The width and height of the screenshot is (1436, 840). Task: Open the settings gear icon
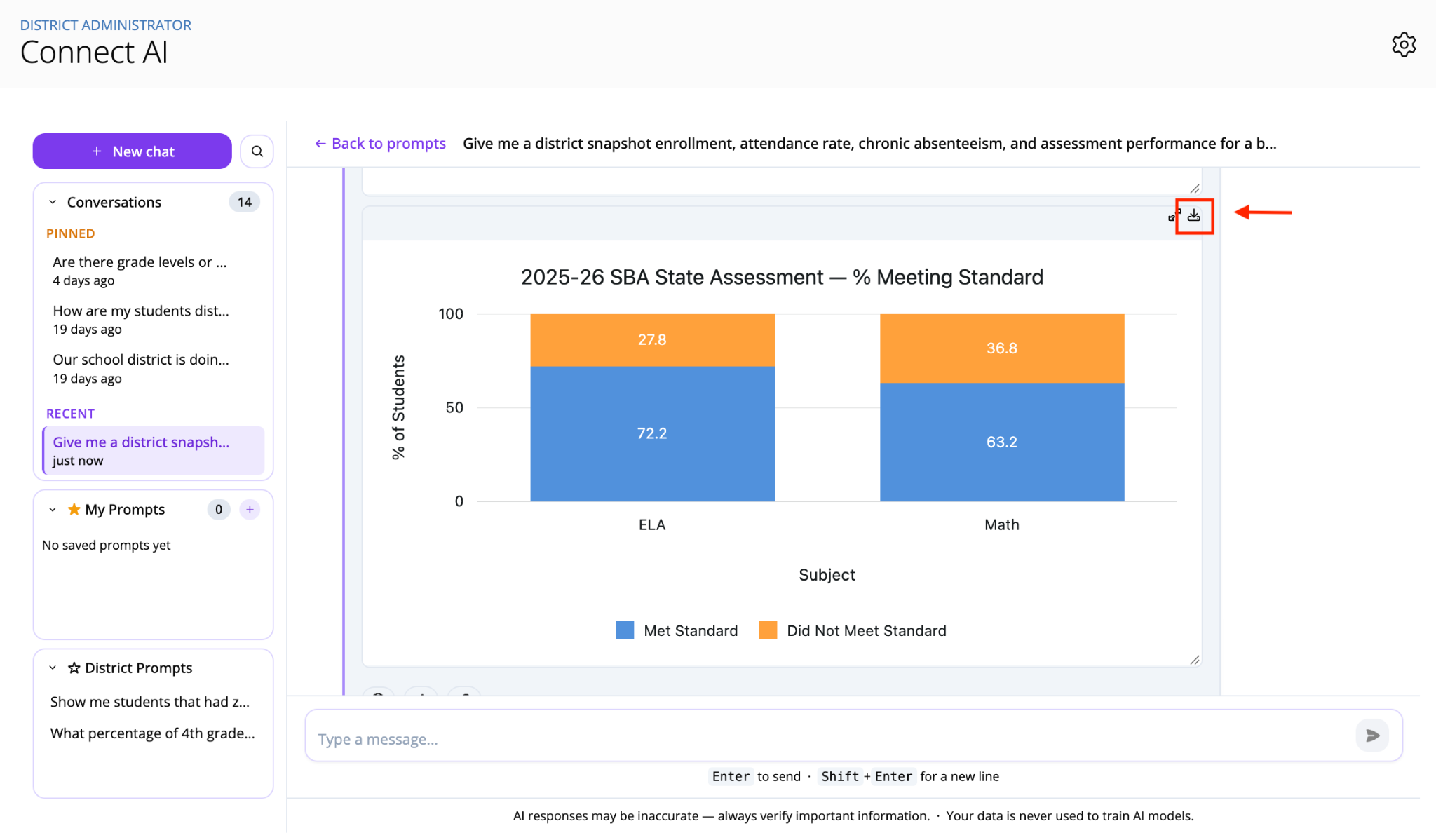(1404, 45)
